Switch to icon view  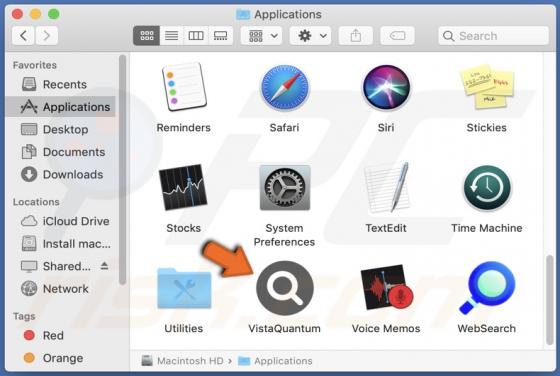point(146,36)
